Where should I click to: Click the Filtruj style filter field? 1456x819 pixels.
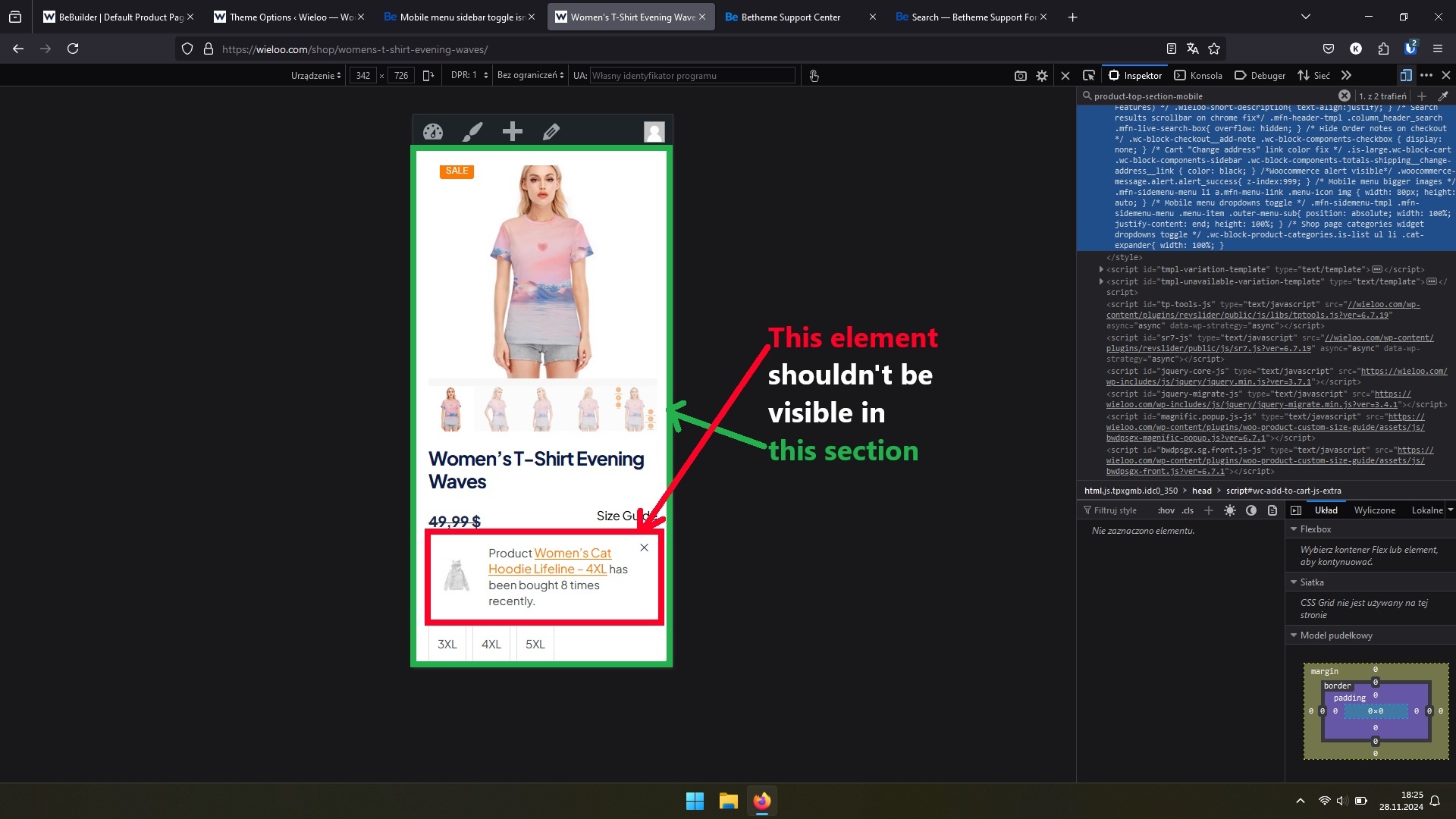tap(1115, 510)
